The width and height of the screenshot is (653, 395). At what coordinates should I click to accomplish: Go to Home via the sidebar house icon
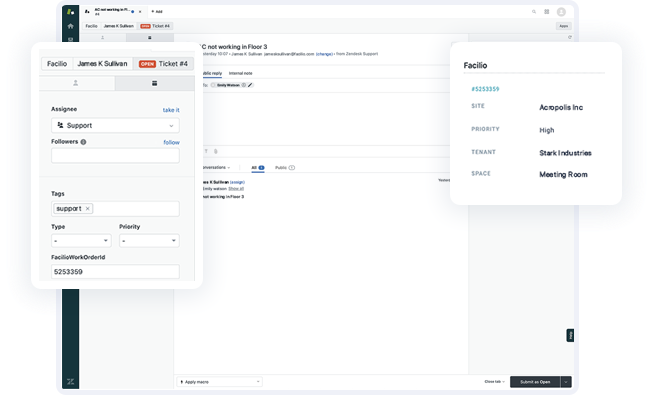pyautogui.click(x=70, y=26)
